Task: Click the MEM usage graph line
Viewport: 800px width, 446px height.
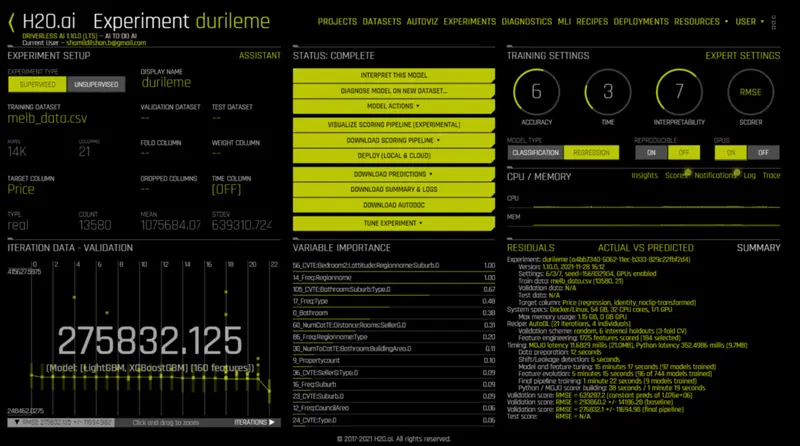Action: [657, 225]
